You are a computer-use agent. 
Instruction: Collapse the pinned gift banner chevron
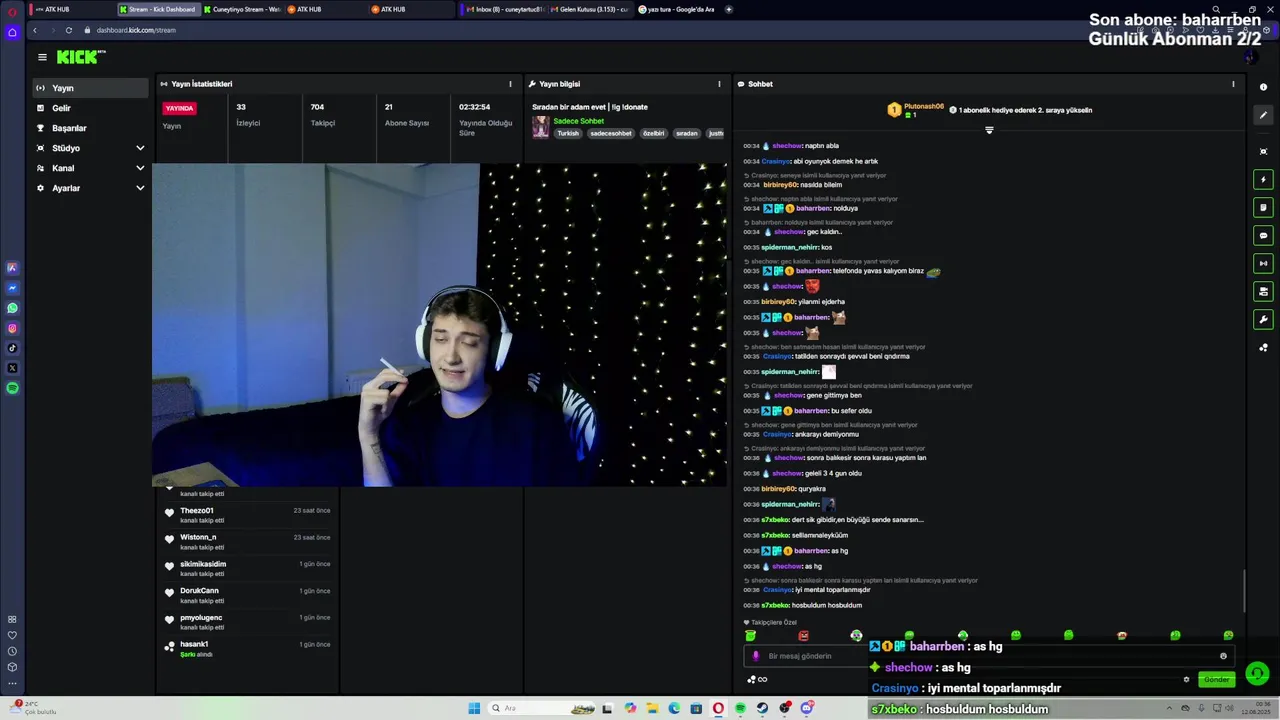pyautogui.click(x=989, y=130)
